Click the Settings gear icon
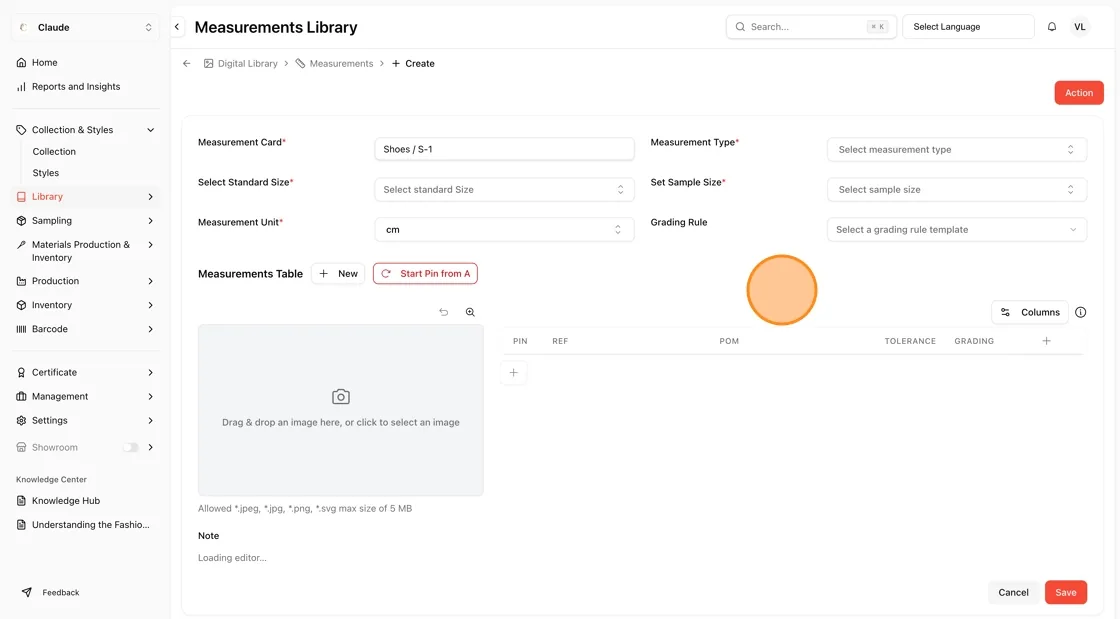 tap(21, 421)
